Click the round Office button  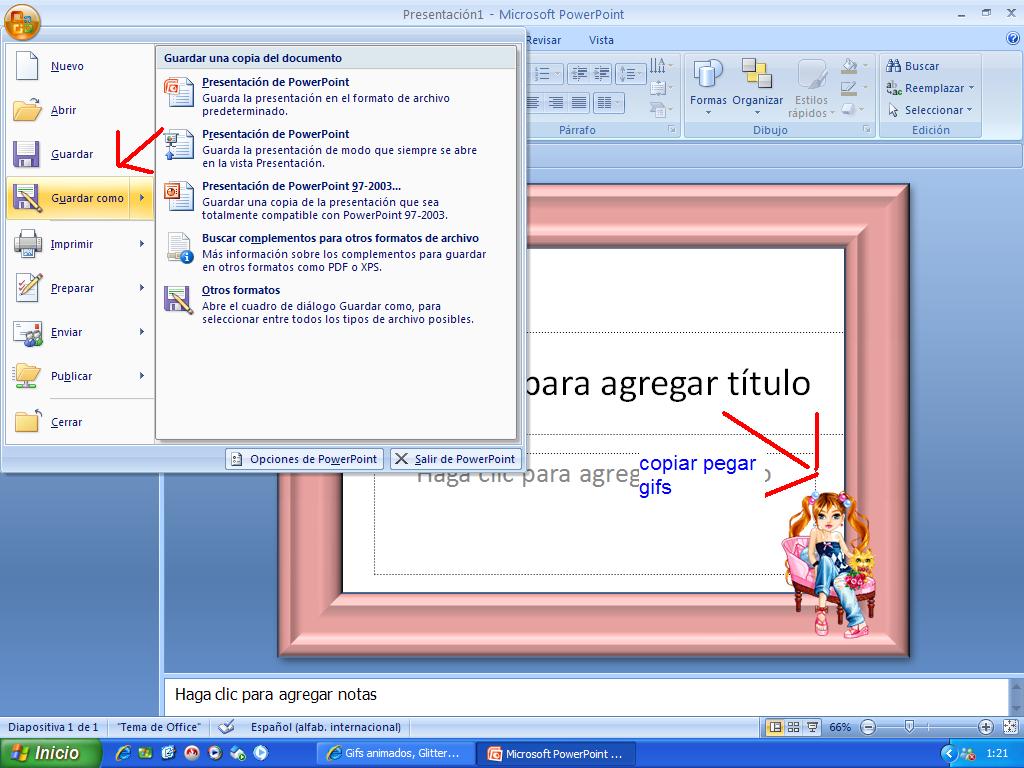[22, 22]
